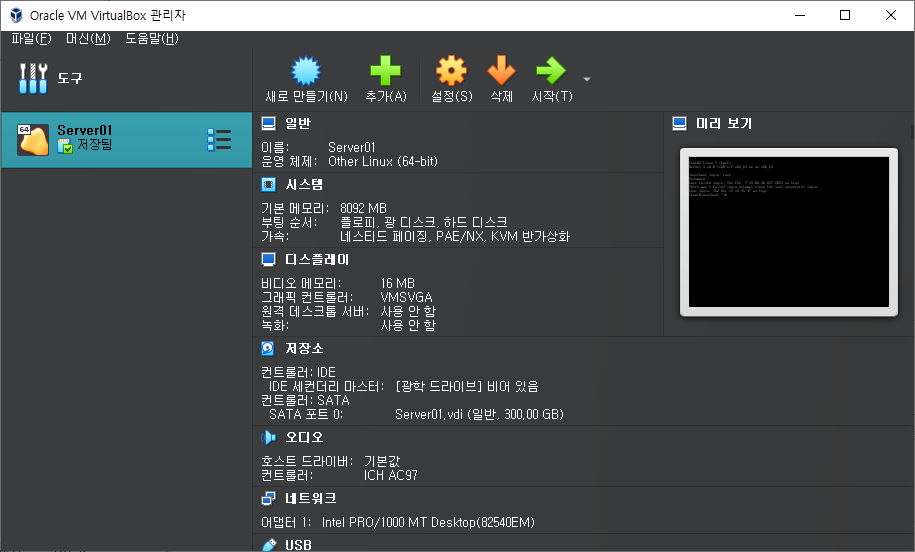Open the 저장소 section header

304,348
